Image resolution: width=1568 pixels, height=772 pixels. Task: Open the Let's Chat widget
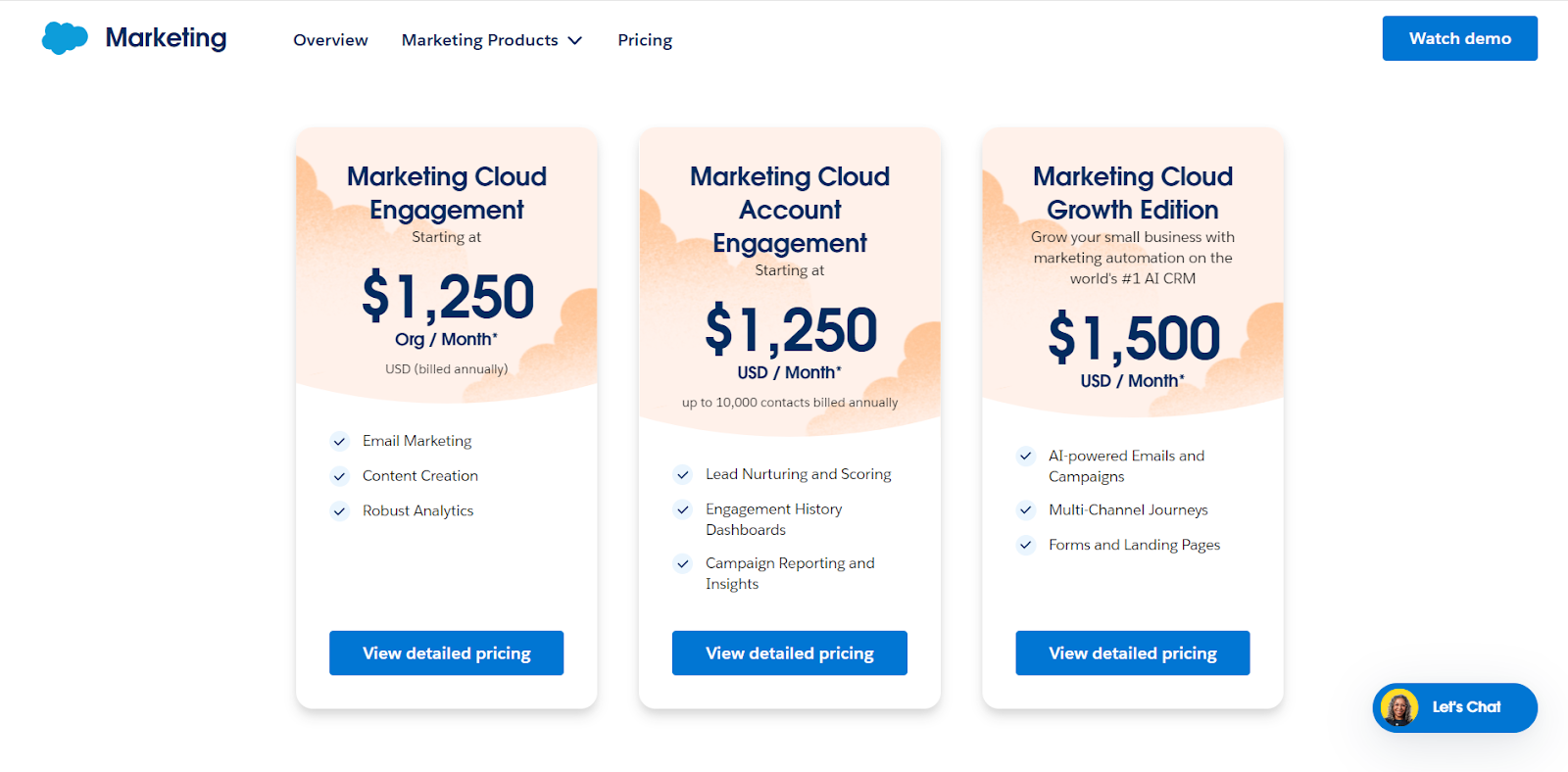click(1454, 707)
